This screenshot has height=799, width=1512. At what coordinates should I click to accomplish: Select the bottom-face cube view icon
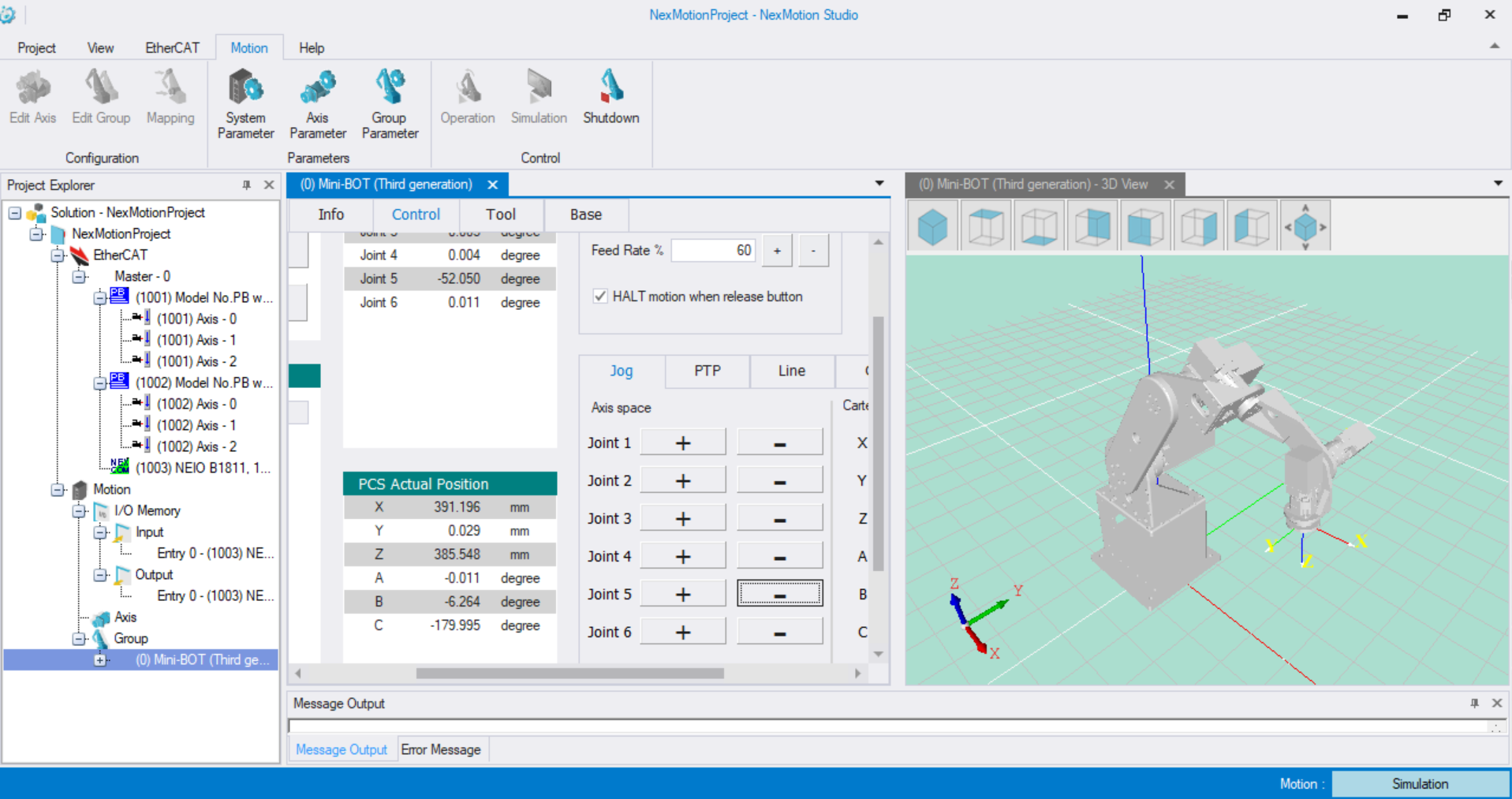1039,226
